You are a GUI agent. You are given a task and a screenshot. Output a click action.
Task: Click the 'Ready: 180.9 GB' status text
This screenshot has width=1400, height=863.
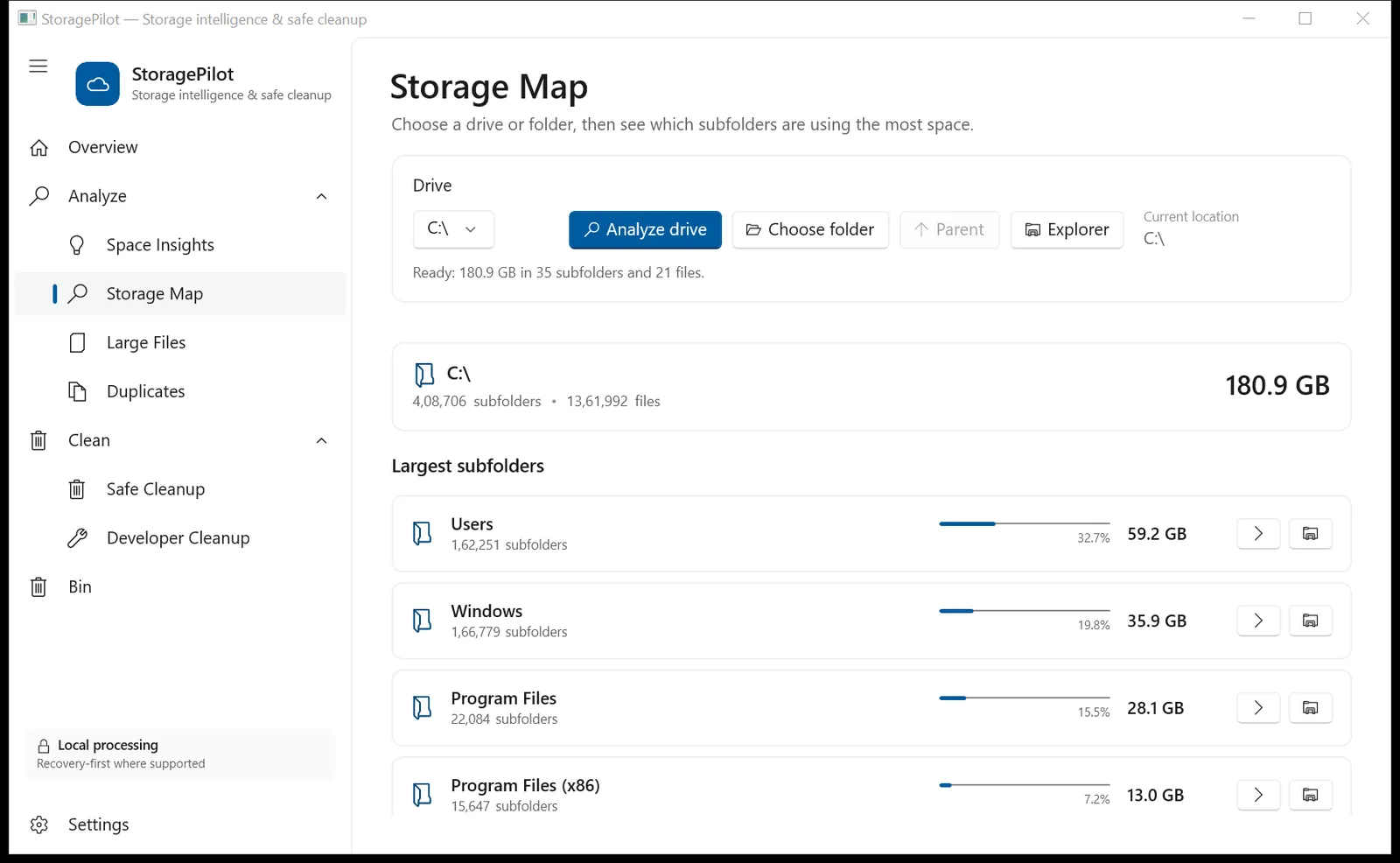pos(558,273)
